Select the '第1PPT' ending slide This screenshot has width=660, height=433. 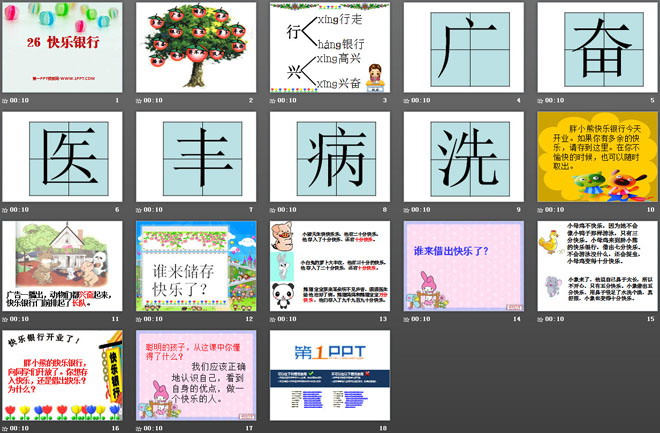click(330, 375)
